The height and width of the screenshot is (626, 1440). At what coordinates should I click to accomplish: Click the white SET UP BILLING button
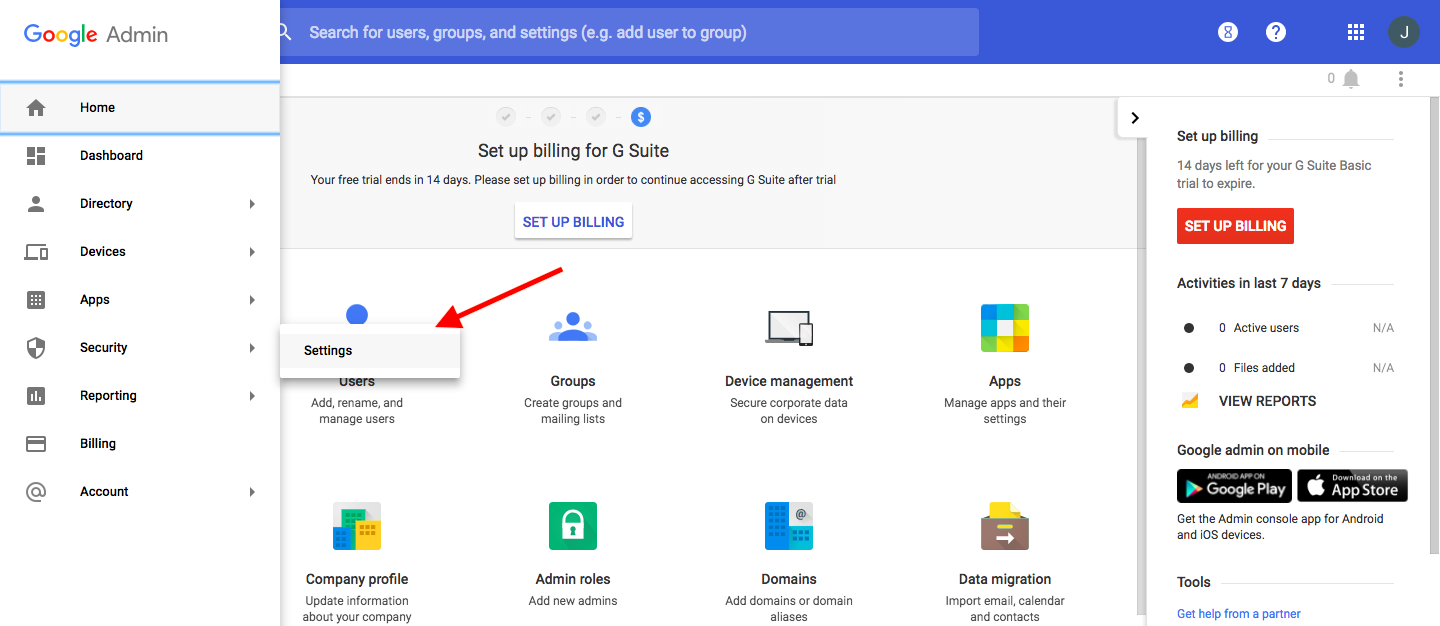click(573, 222)
